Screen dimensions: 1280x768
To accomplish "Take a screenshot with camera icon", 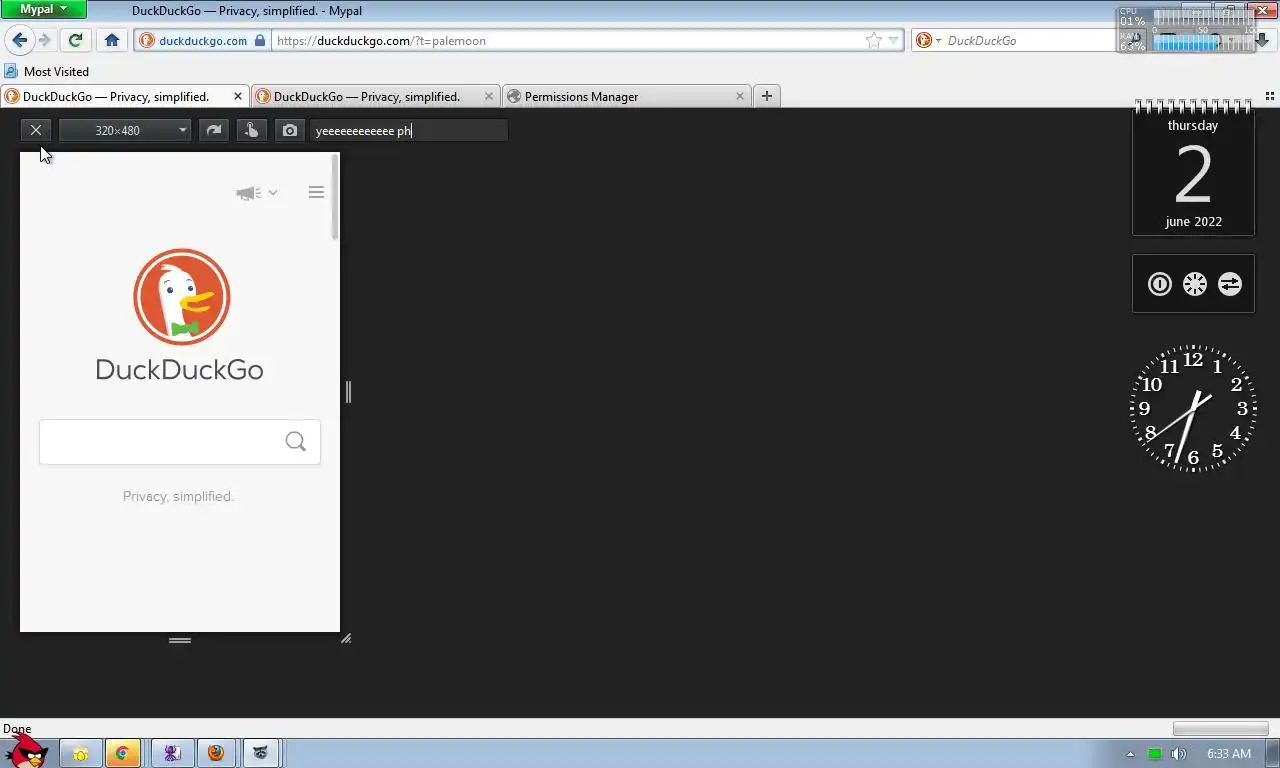I will pyautogui.click(x=289, y=130).
